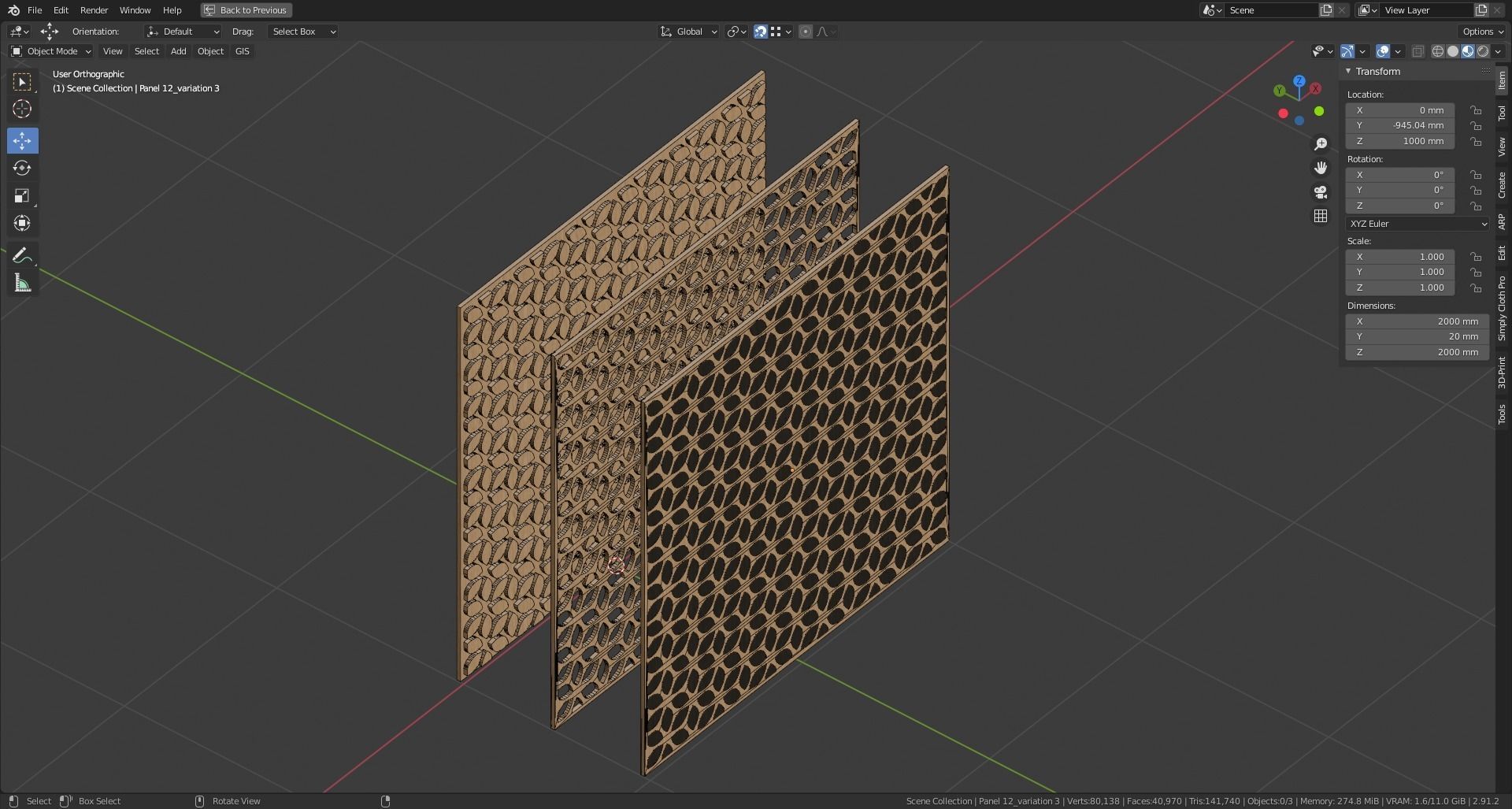Switch to ARP sidebar tab

pos(1502,221)
